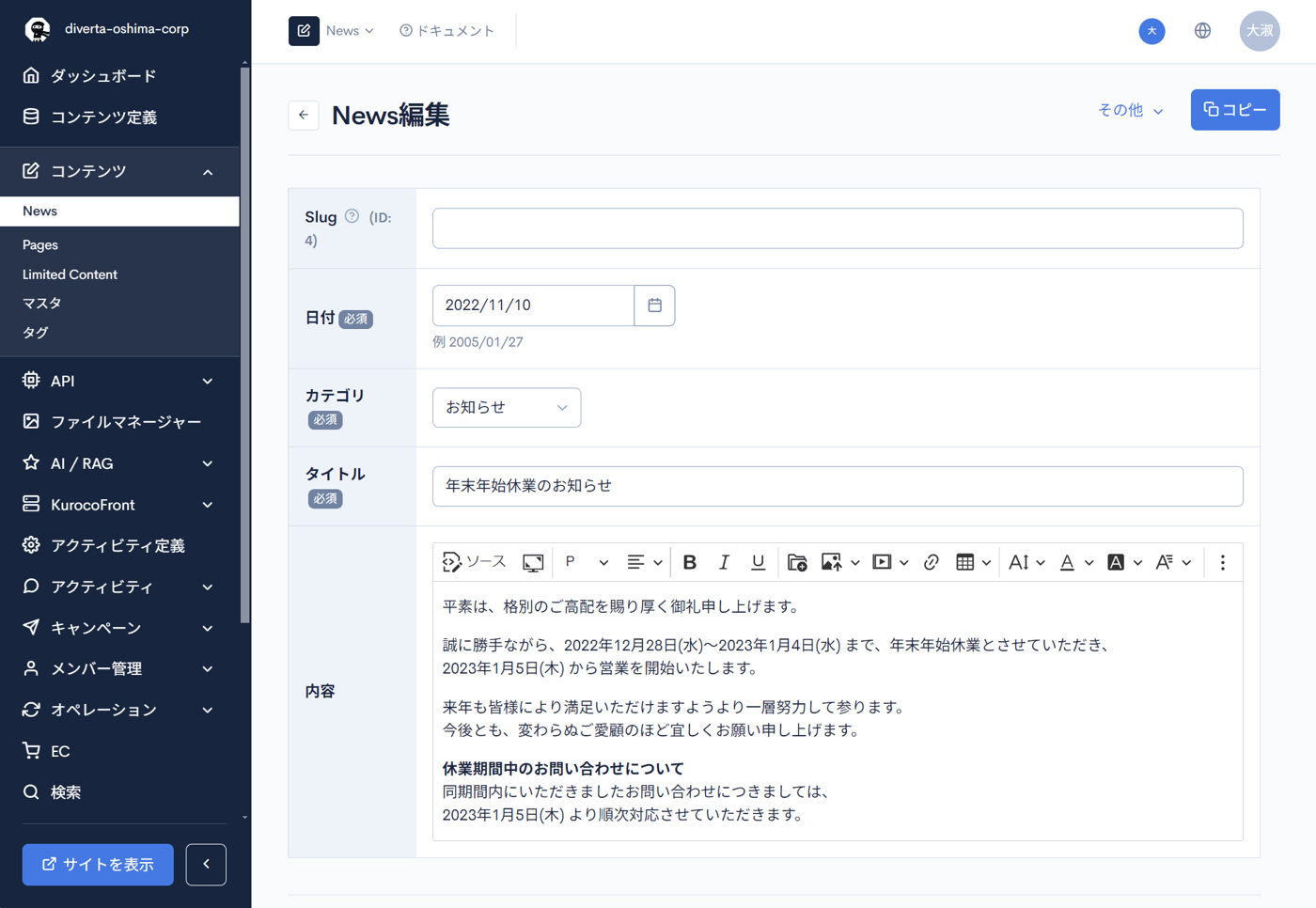This screenshot has width=1316, height=908.
Task: Click the blue 大 notification badge
Action: pyautogui.click(x=1151, y=31)
